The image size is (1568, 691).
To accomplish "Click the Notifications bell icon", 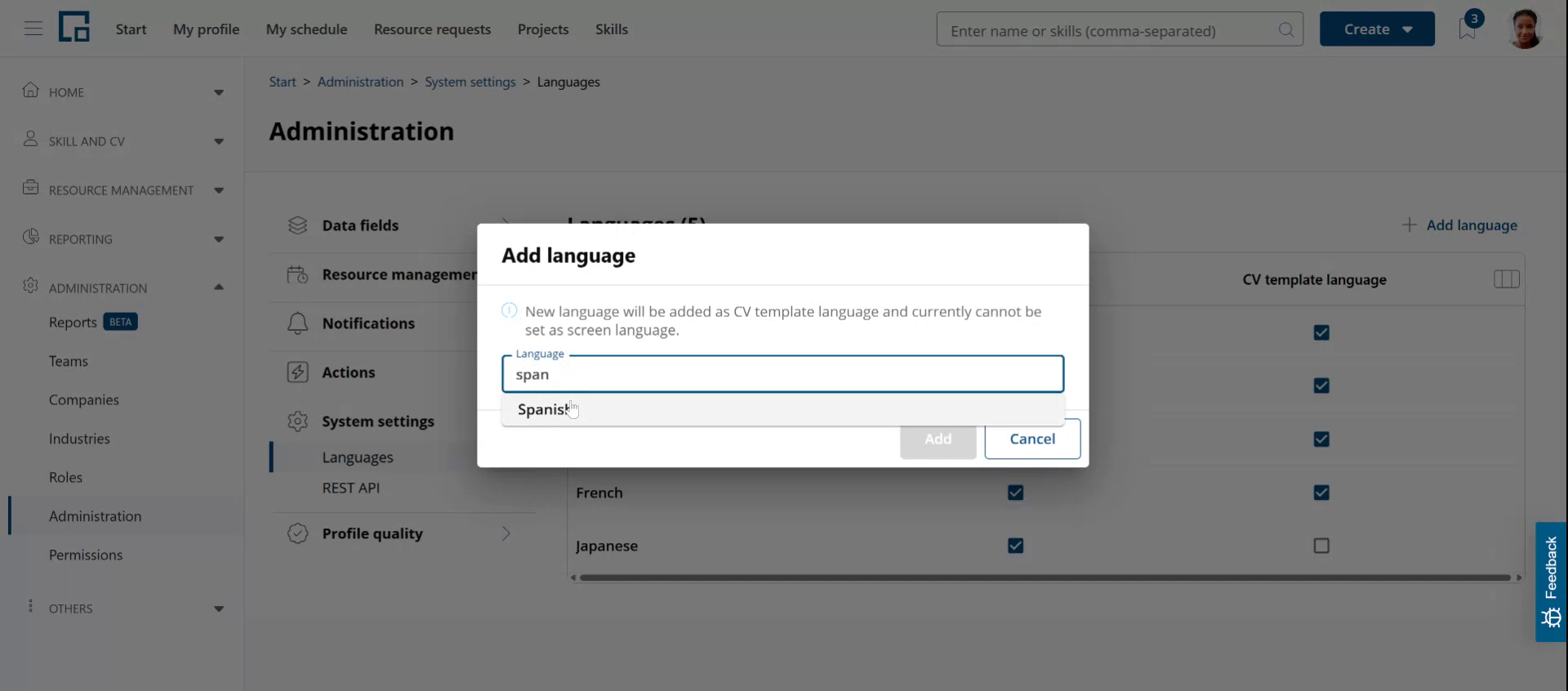I will [x=297, y=323].
